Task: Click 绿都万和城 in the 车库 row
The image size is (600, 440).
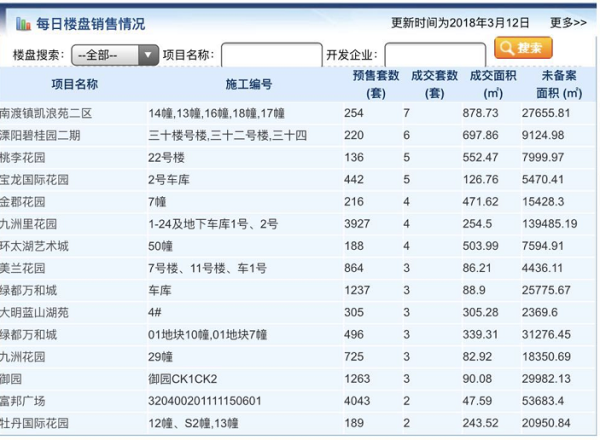Action: (x=29, y=290)
